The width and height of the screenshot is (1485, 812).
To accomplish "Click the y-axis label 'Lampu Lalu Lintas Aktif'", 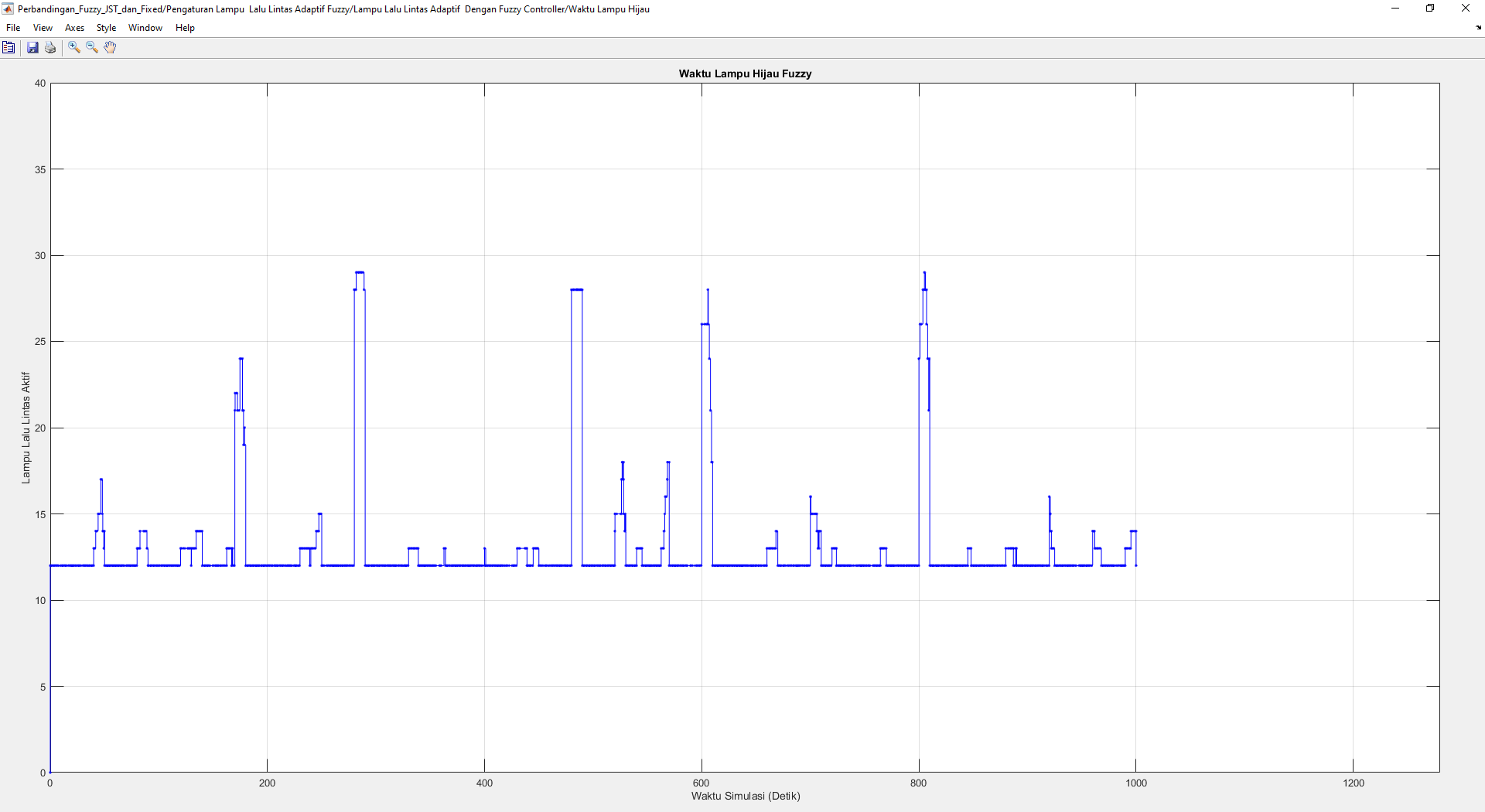I will (x=26, y=428).
